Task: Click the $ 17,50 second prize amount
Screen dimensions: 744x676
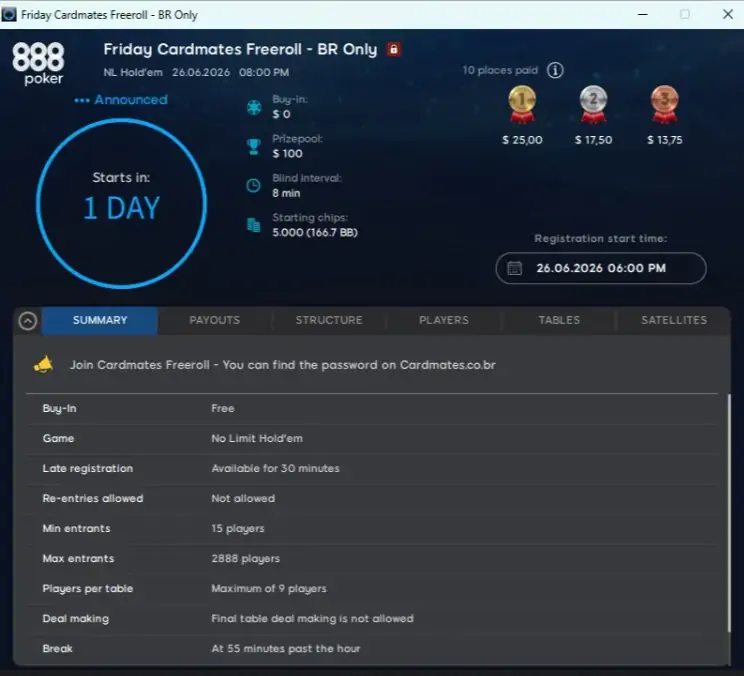Action: 593,140
